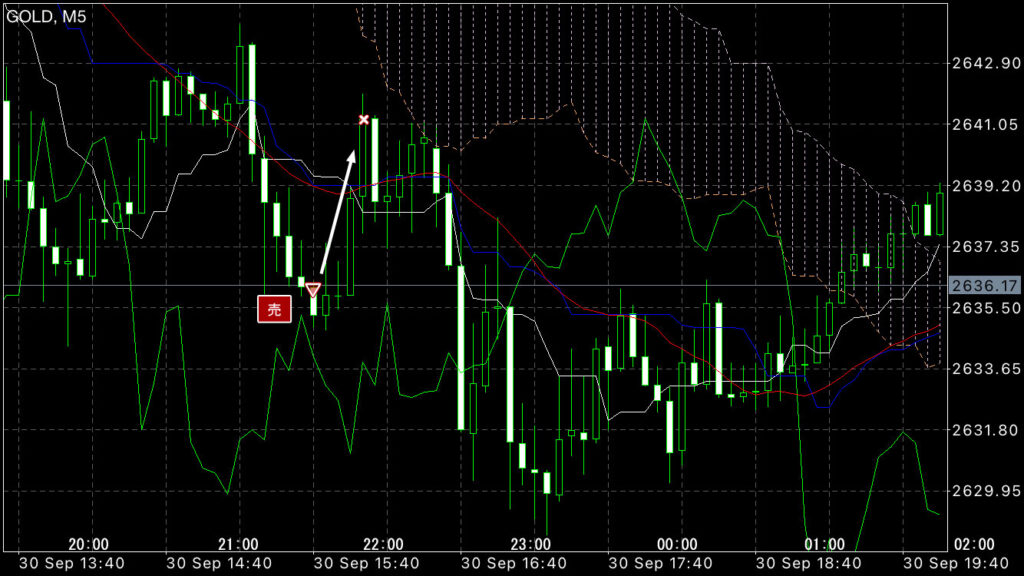Click price axis value 2635.50
Screen dimensions: 1024x576
(x=985, y=308)
